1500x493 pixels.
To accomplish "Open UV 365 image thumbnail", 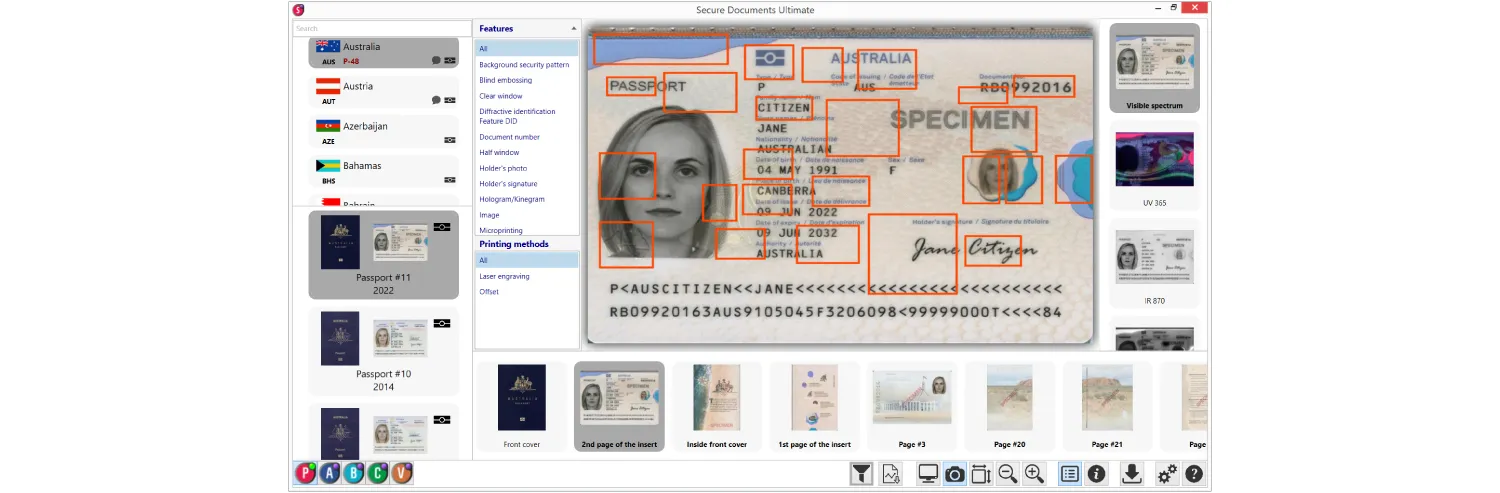I will tap(1154, 166).
